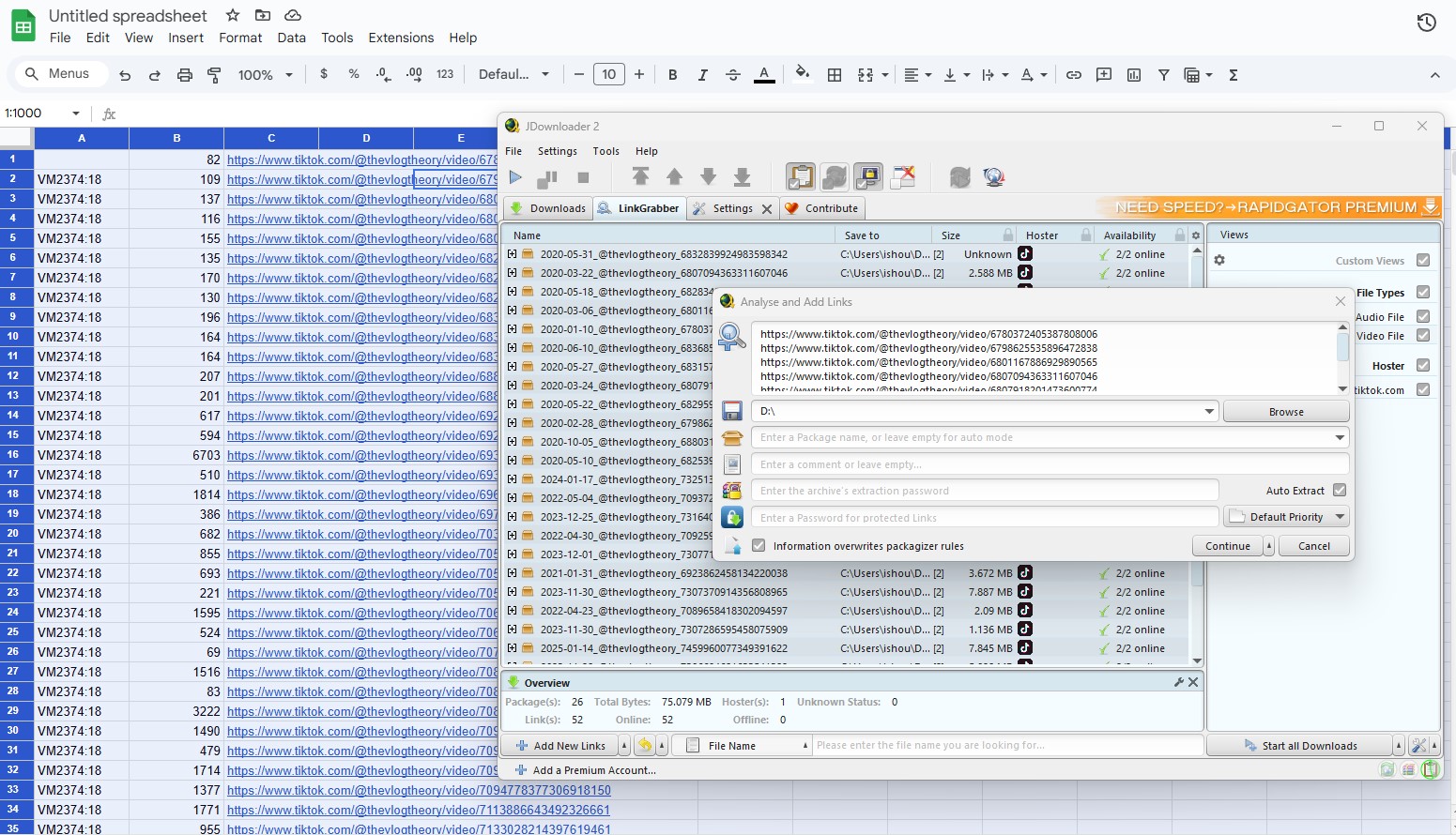This screenshot has height=835, width=1456.
Task: Click the package name input field
Action: [1042, 437]
